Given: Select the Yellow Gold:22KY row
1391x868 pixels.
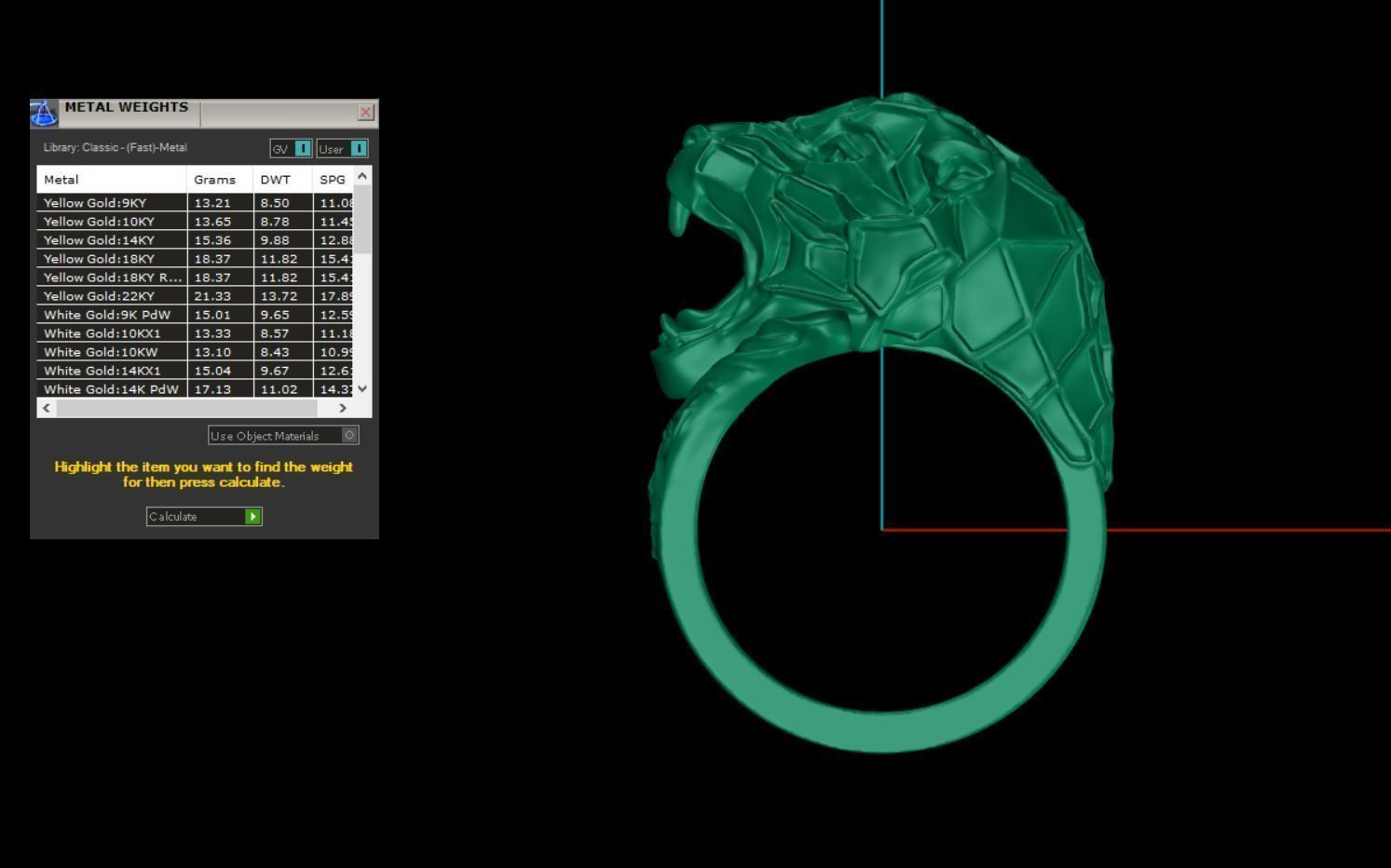Looking at the screenshot, I should click(x=195, y=295).
